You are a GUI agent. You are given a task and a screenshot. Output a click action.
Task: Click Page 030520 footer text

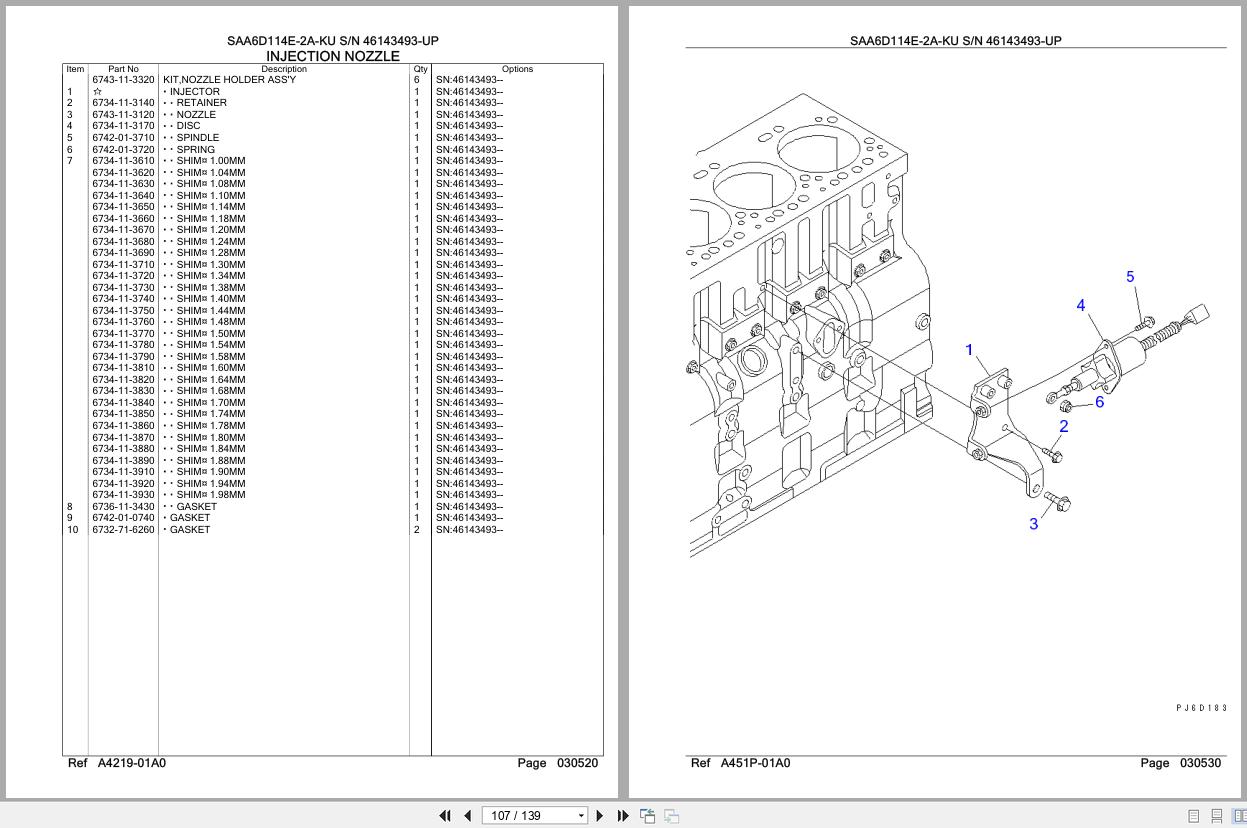click(x=558, y=763)
